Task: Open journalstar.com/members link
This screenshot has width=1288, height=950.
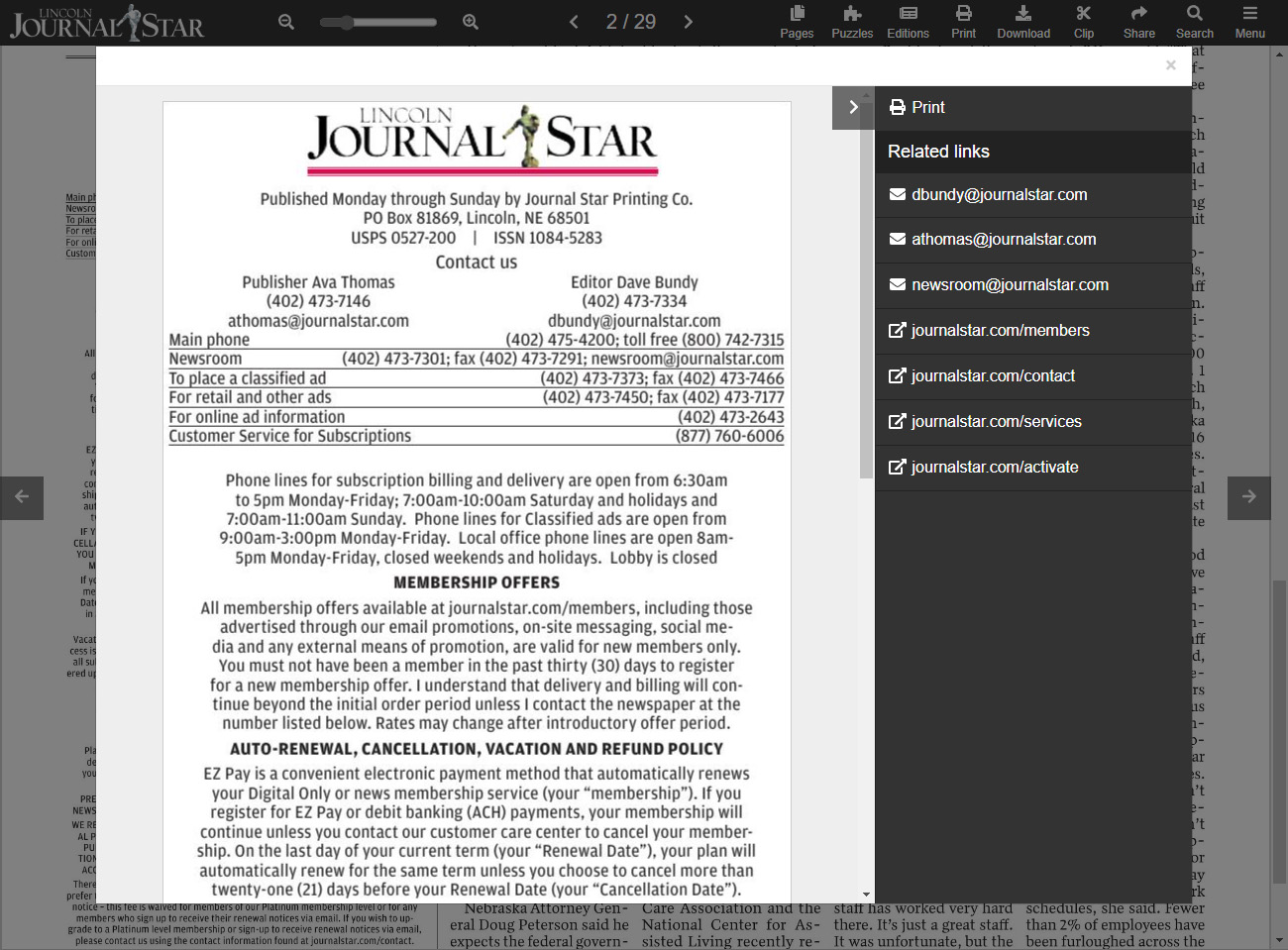Action: 1000,331
